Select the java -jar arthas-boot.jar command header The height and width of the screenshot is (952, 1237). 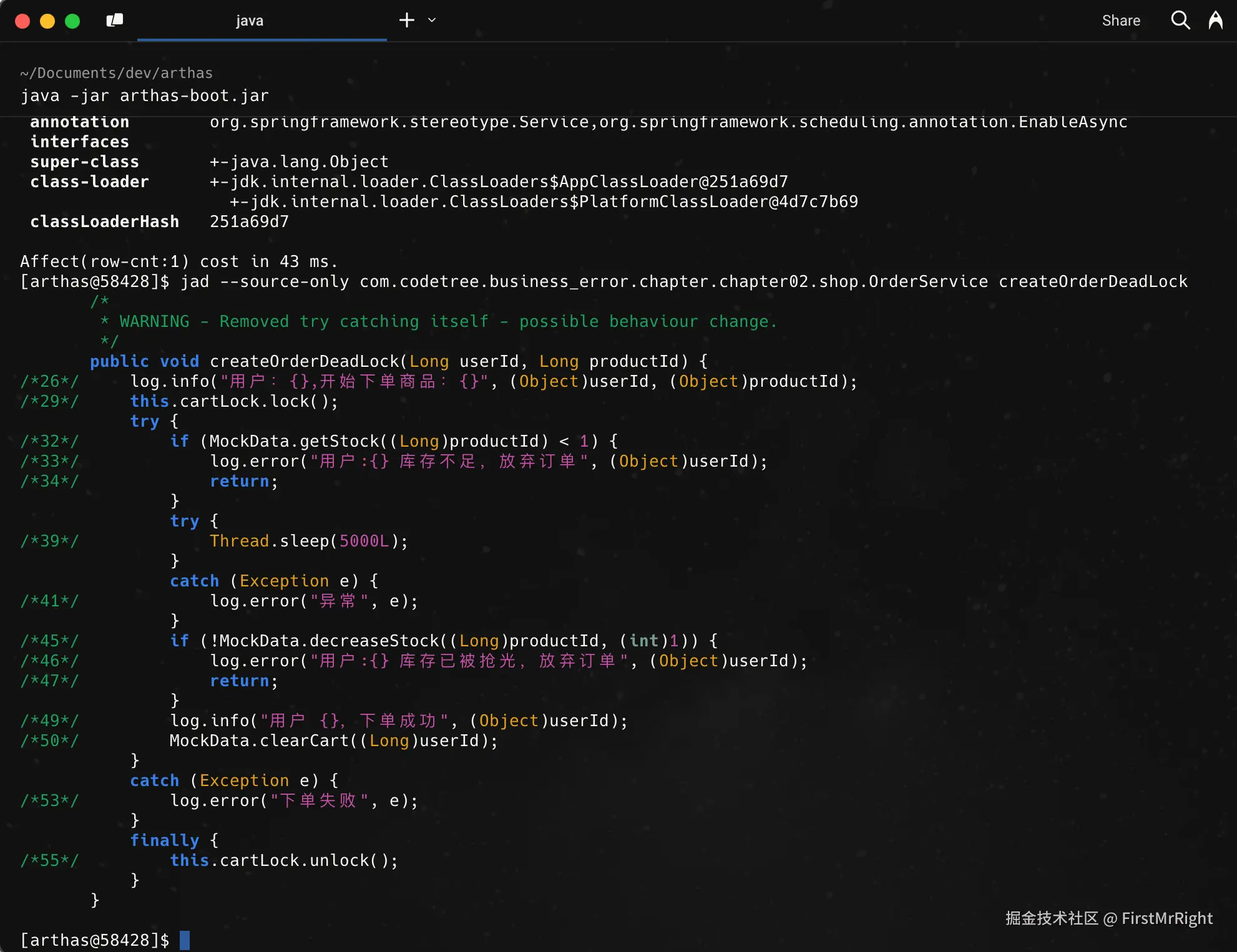(145, 95)
